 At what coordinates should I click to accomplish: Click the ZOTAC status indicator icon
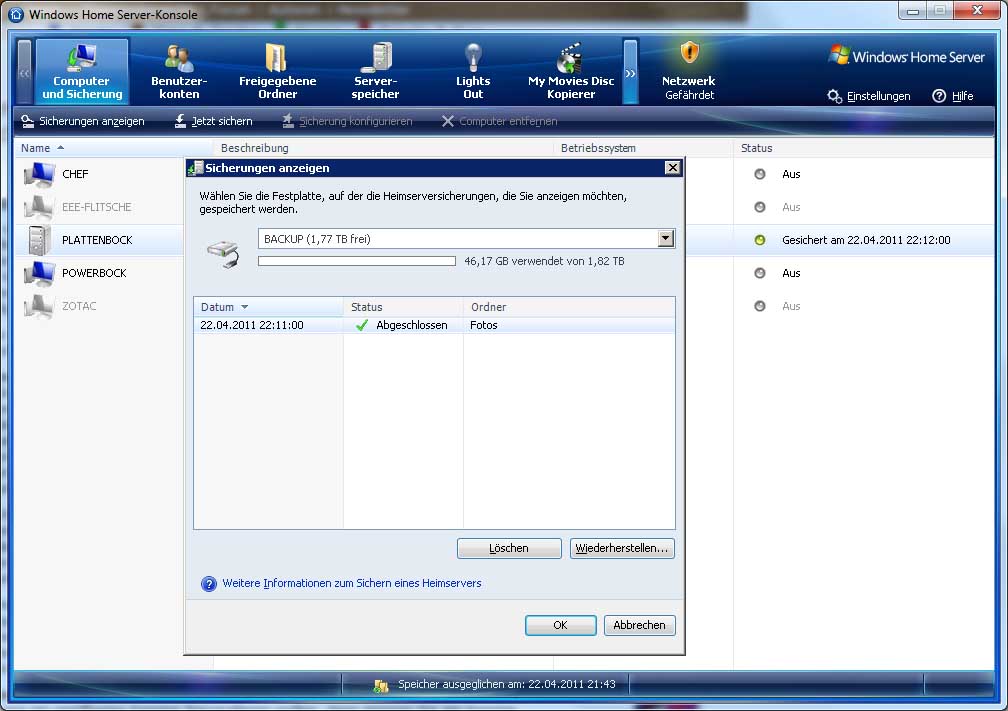(760, 306)
